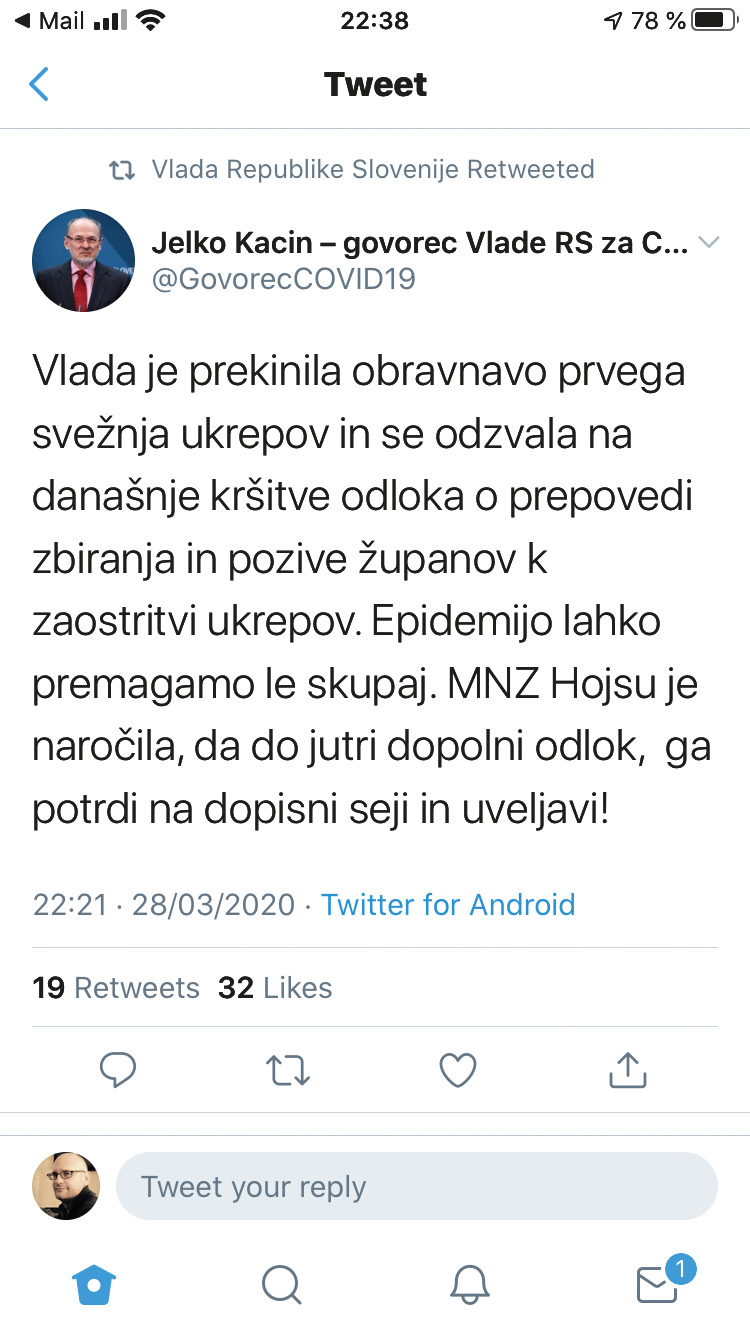Retweet using the retweet arrows icon
This screenshot has width=750, height=1334.
coord(288,1070)
